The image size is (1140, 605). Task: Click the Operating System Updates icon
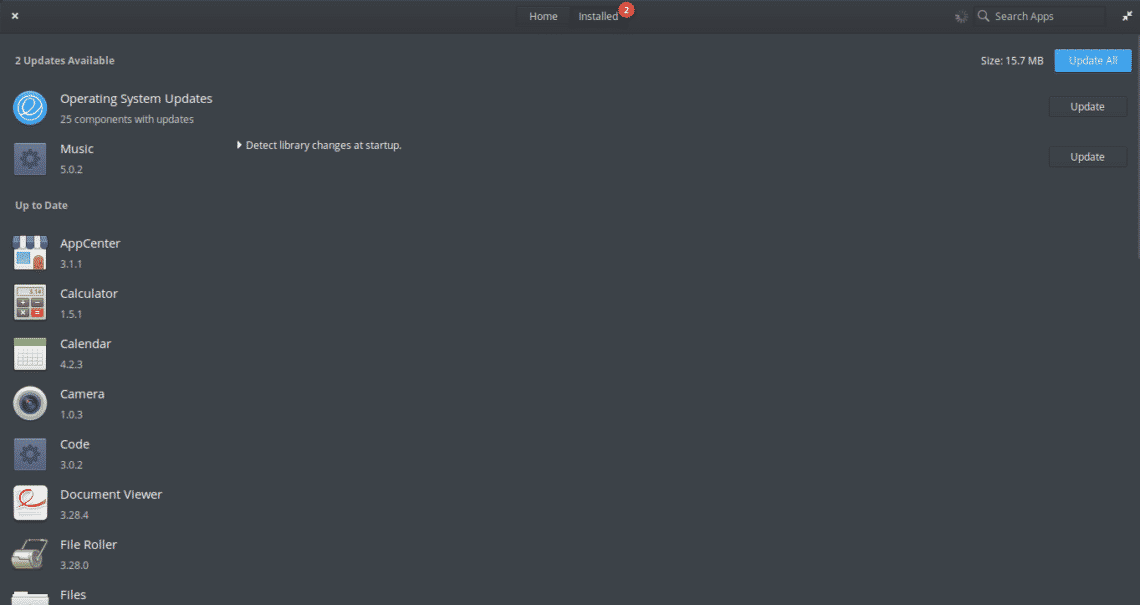30,108
